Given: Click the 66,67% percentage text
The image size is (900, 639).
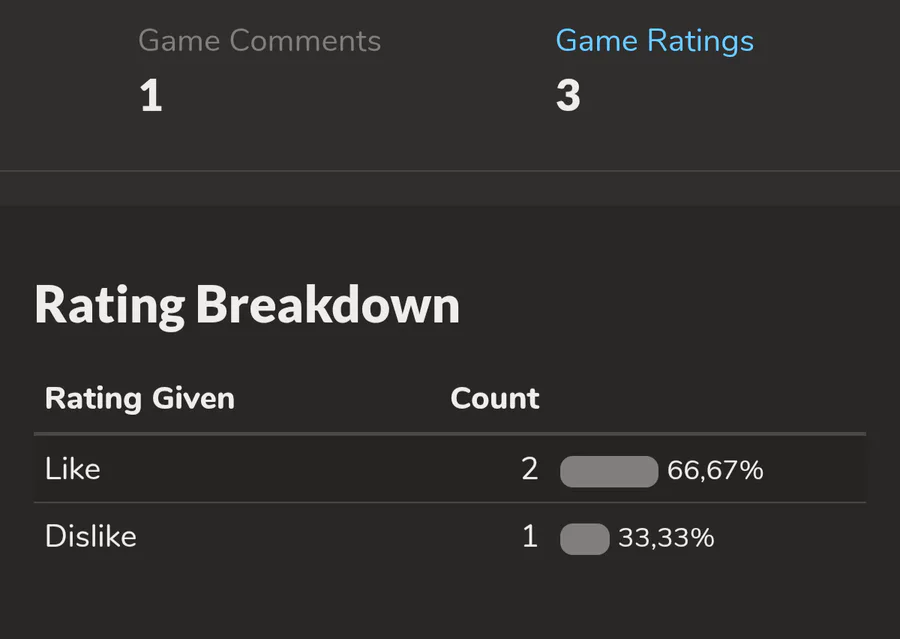Looking at the screenshot, I should (715, 470).
